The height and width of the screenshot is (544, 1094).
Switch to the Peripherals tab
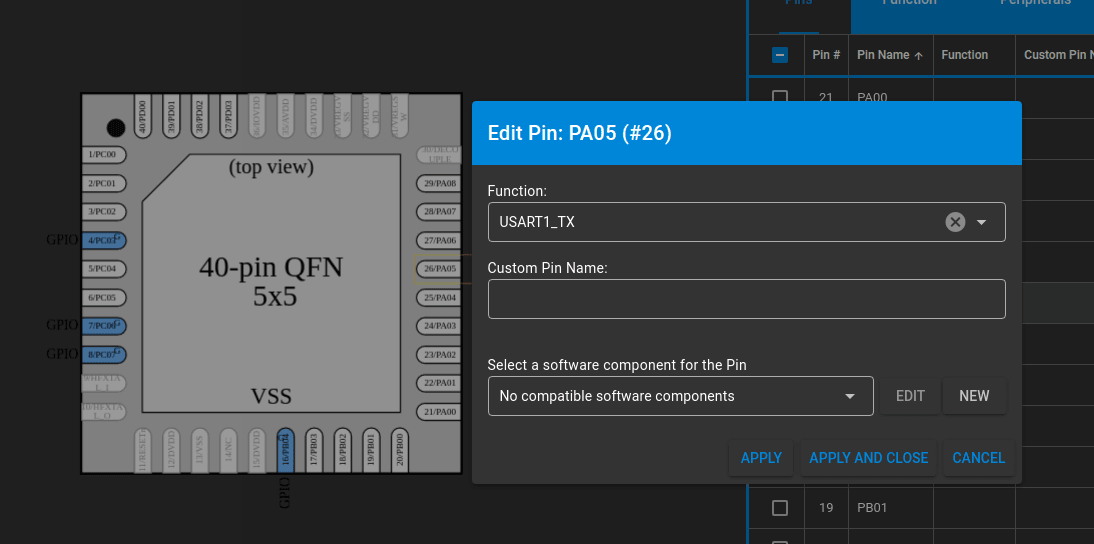point(1034,3)
